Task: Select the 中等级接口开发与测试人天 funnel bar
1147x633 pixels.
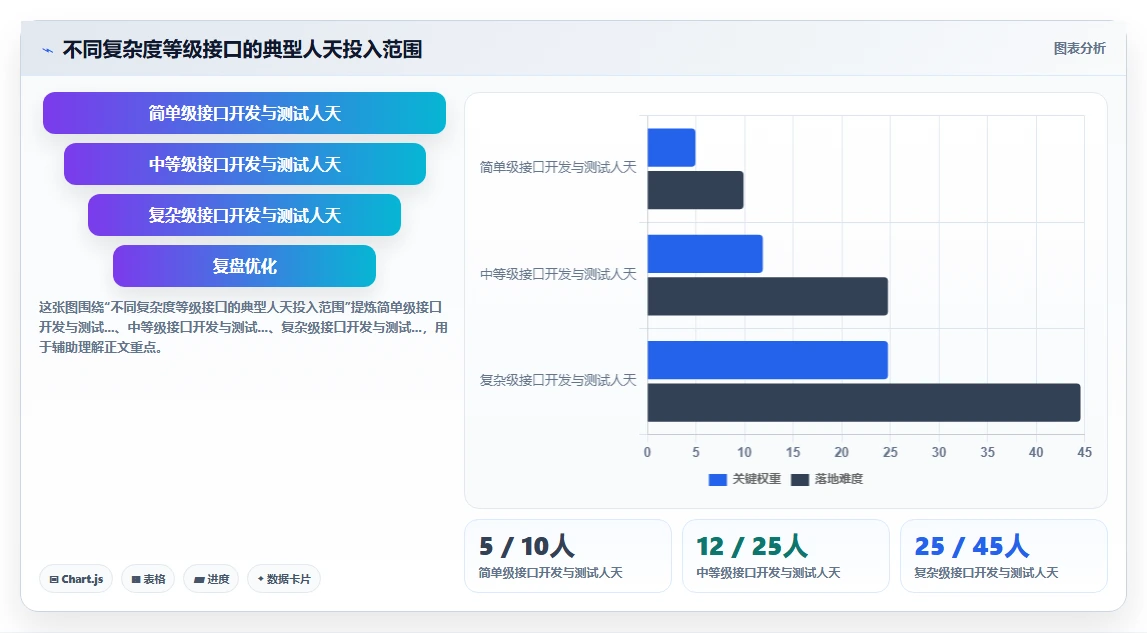Action: 244,164
